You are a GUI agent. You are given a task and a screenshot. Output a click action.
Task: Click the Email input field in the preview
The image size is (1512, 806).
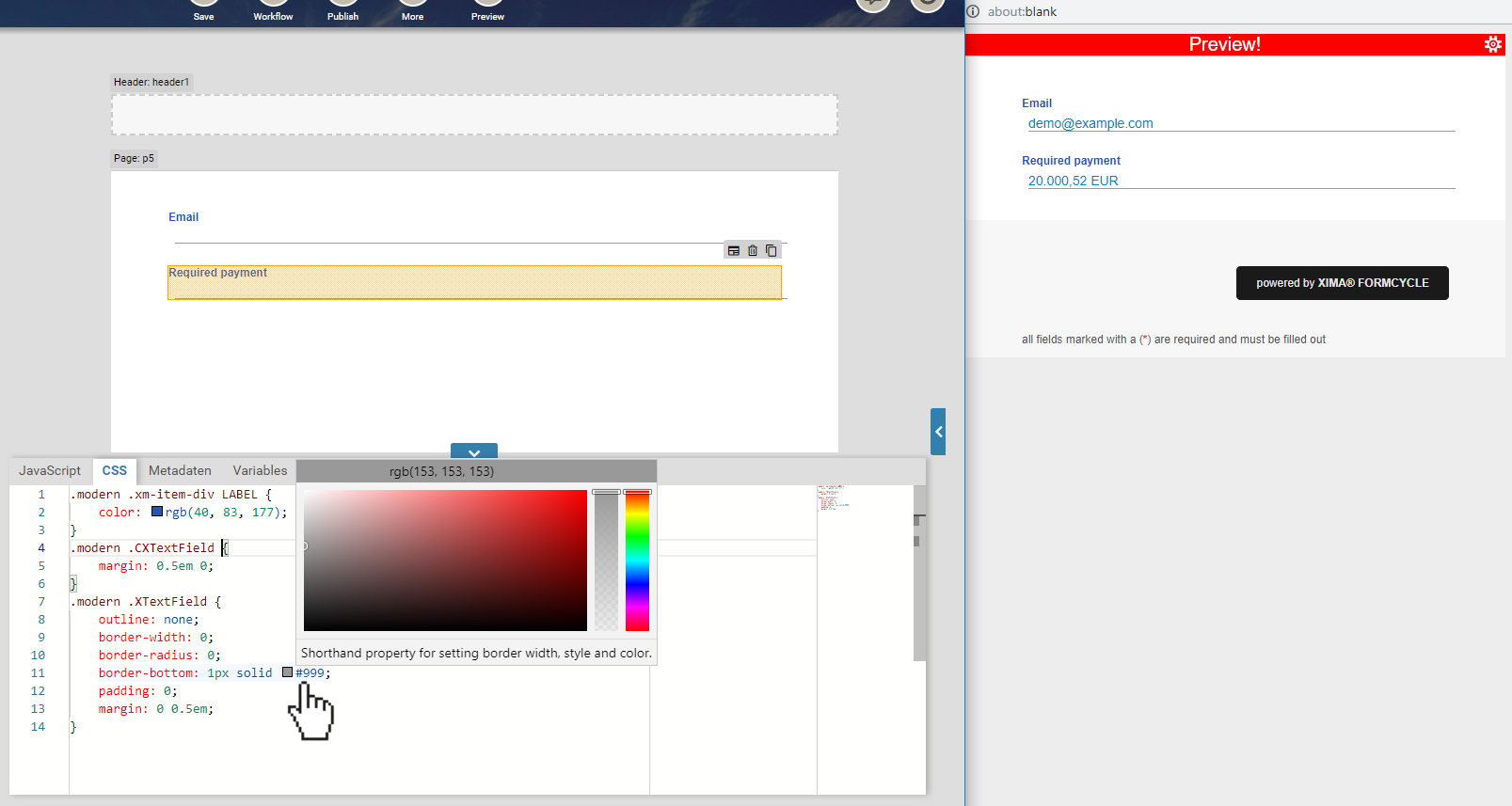1240,123
